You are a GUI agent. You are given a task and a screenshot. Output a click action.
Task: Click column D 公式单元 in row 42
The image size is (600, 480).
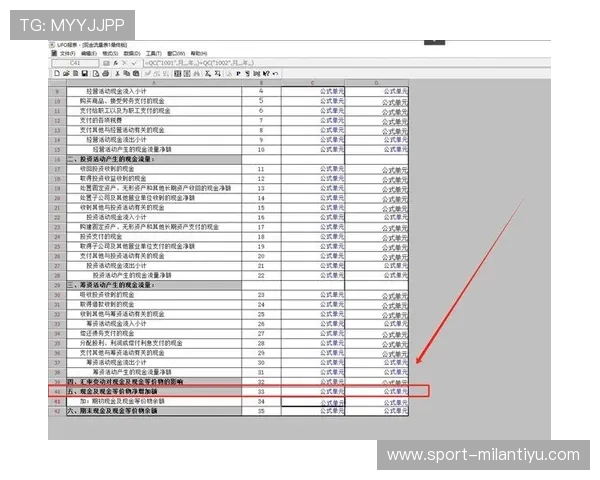(377, 411)
